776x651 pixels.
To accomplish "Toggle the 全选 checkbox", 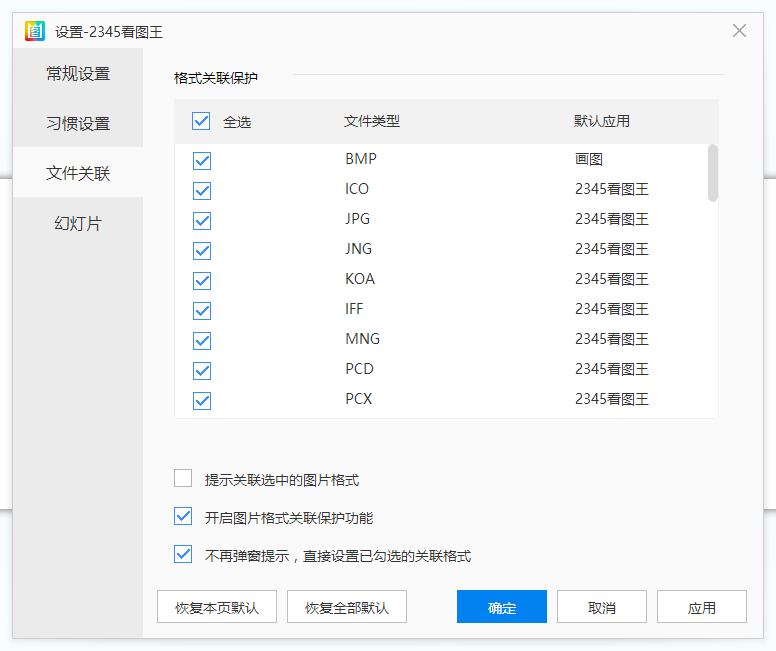I will 201,121.
